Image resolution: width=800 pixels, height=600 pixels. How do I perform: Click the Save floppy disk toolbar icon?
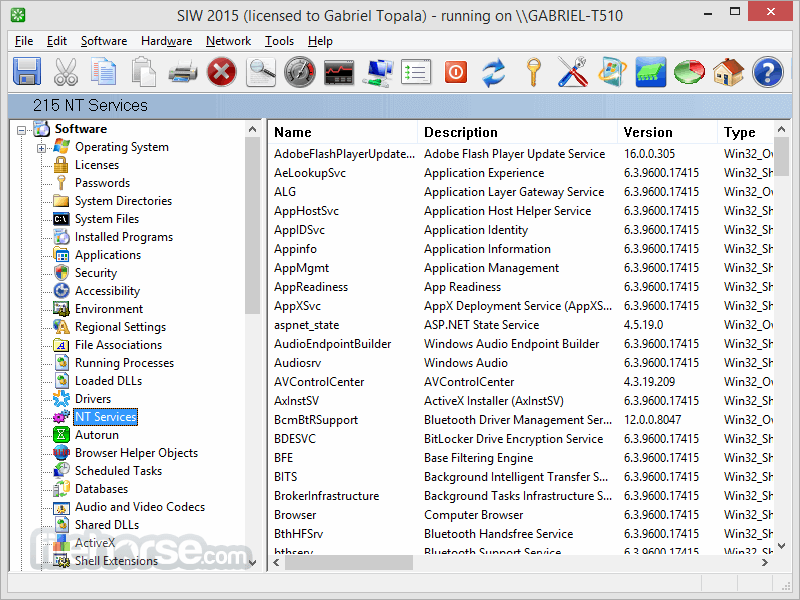27,71
